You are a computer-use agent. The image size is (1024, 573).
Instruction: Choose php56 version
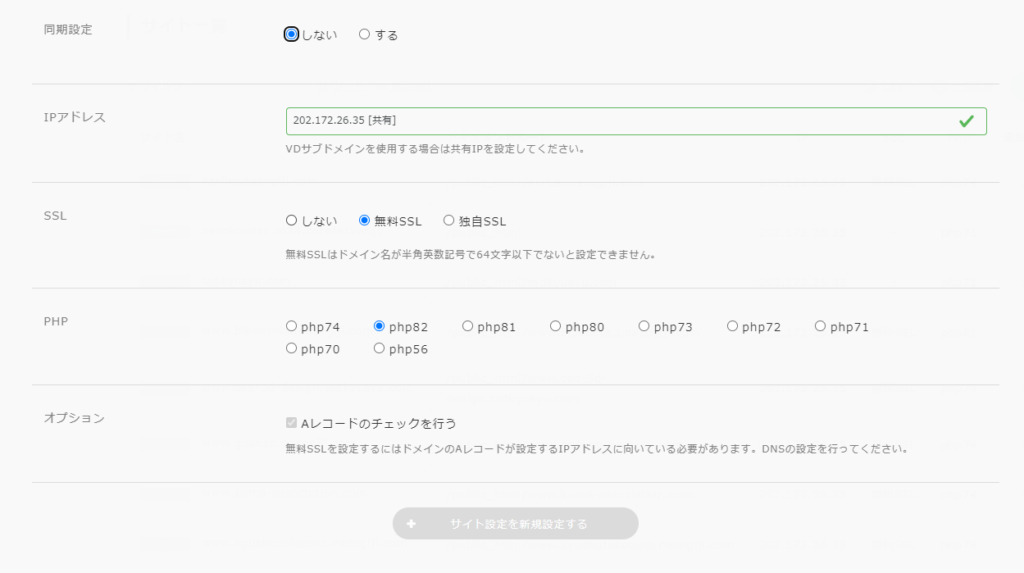pos(380,349)
